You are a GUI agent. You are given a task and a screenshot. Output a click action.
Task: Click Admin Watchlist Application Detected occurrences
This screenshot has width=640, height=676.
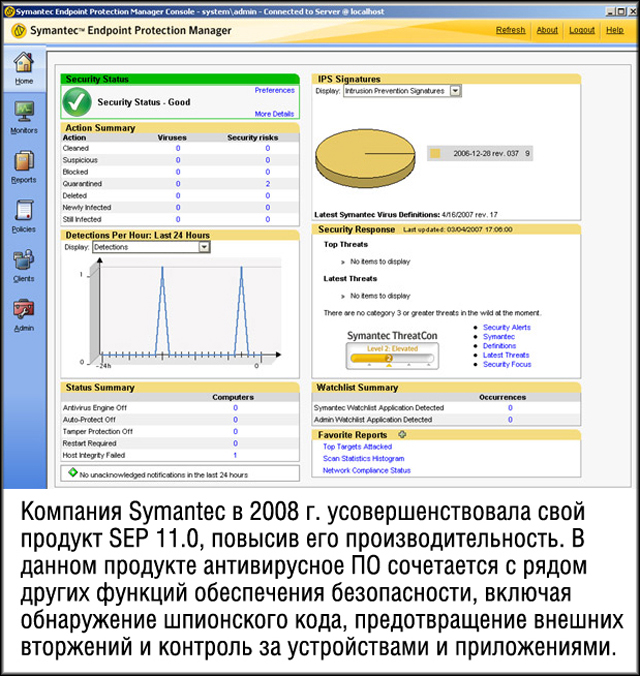pos(510,419)
